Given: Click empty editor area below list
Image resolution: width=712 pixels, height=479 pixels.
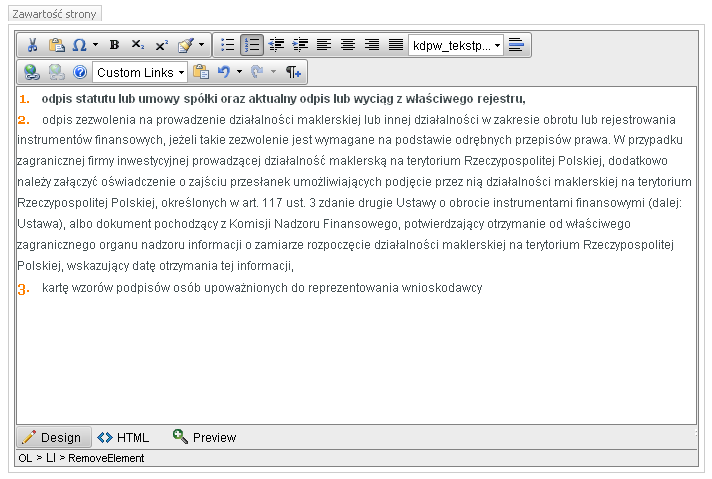Looking at the screenshot, I should point(356,361).
